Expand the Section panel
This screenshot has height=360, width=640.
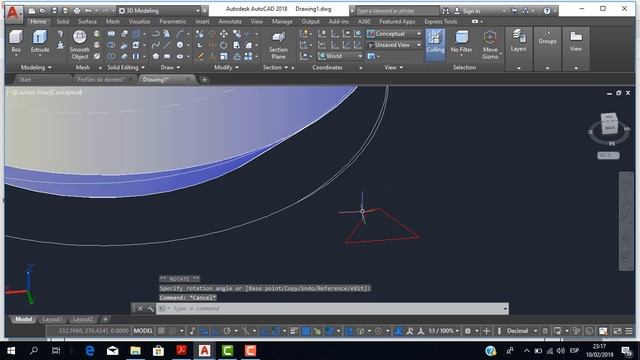point(275,67)
